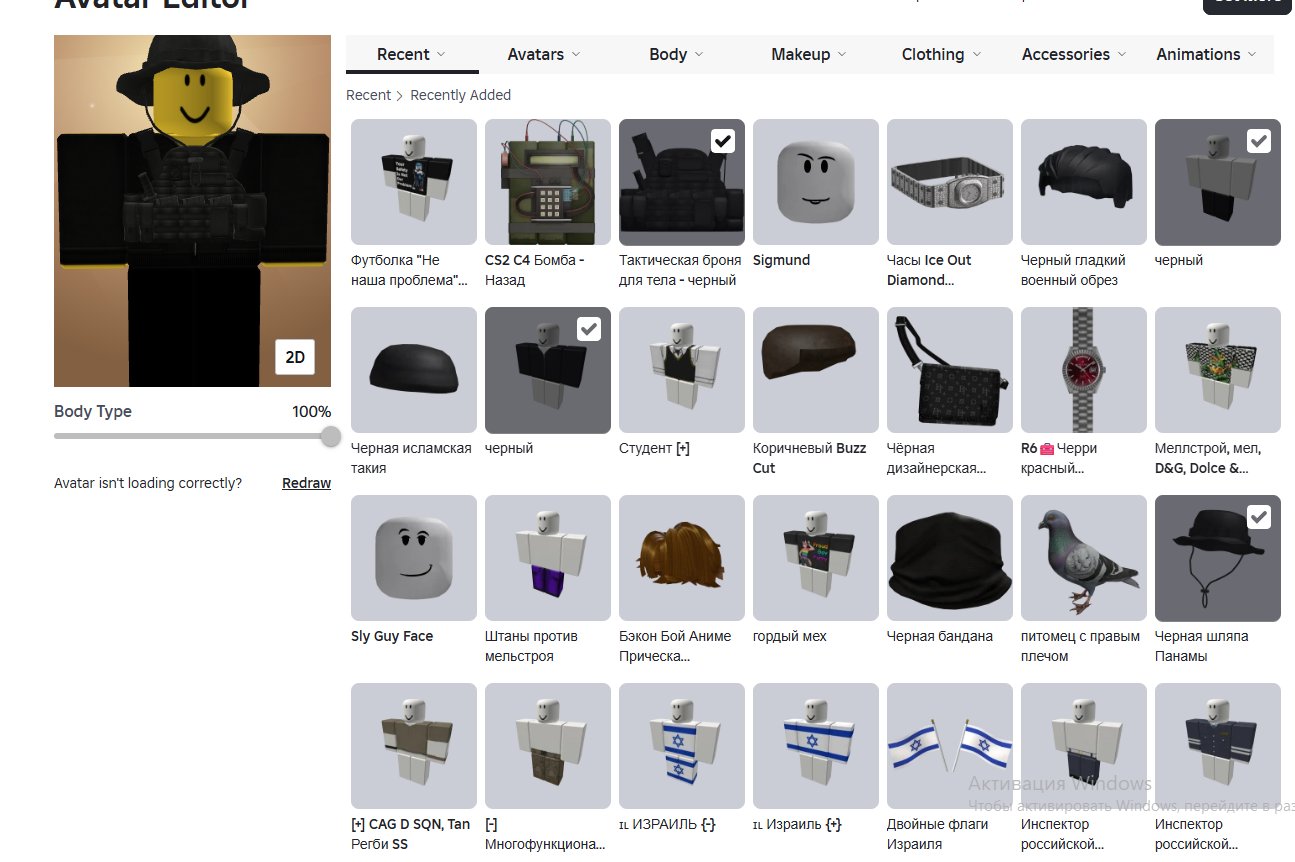The width and height of the screenshot is (1295, 862).
Task: Equip the CS2 C4 Бомба back accessory
Action: coord(547,182)
